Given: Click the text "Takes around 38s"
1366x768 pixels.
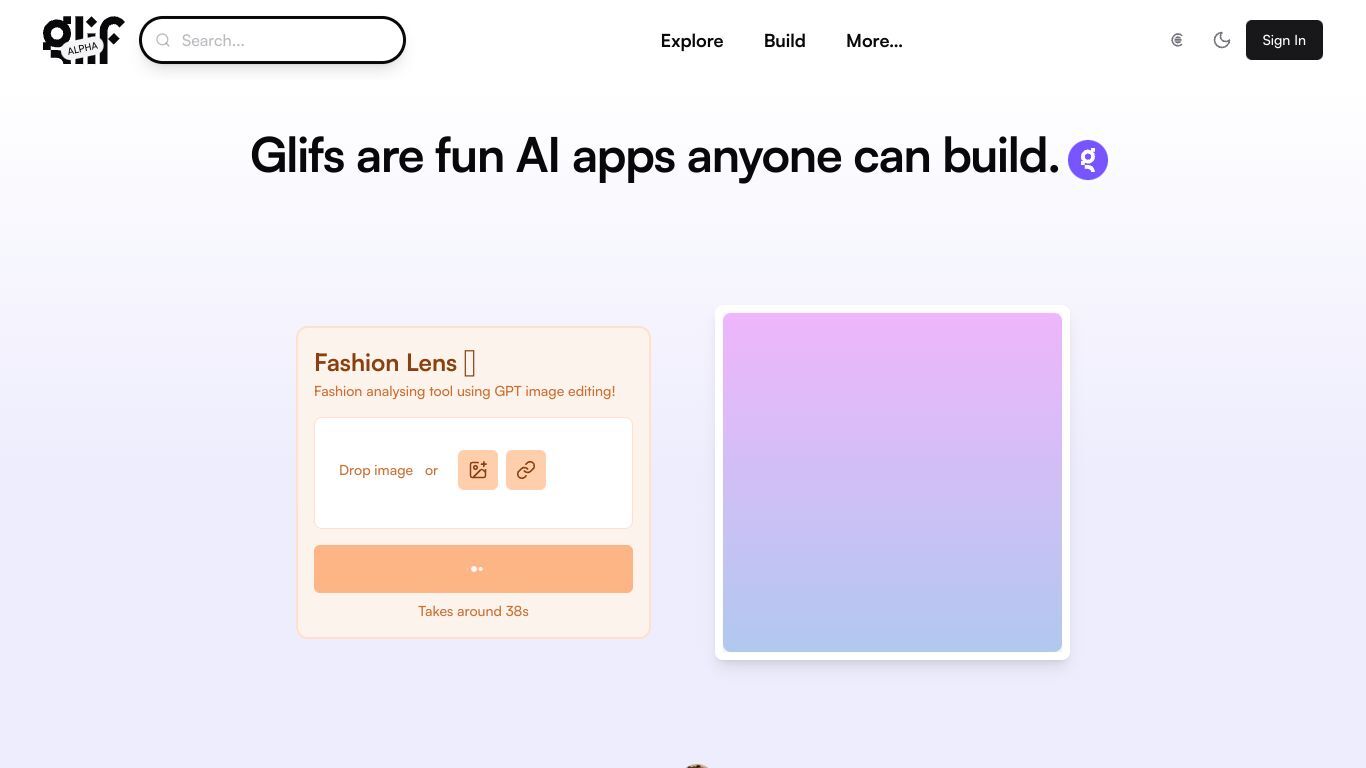Looking at the screenshot, I should tap(473, 611).
